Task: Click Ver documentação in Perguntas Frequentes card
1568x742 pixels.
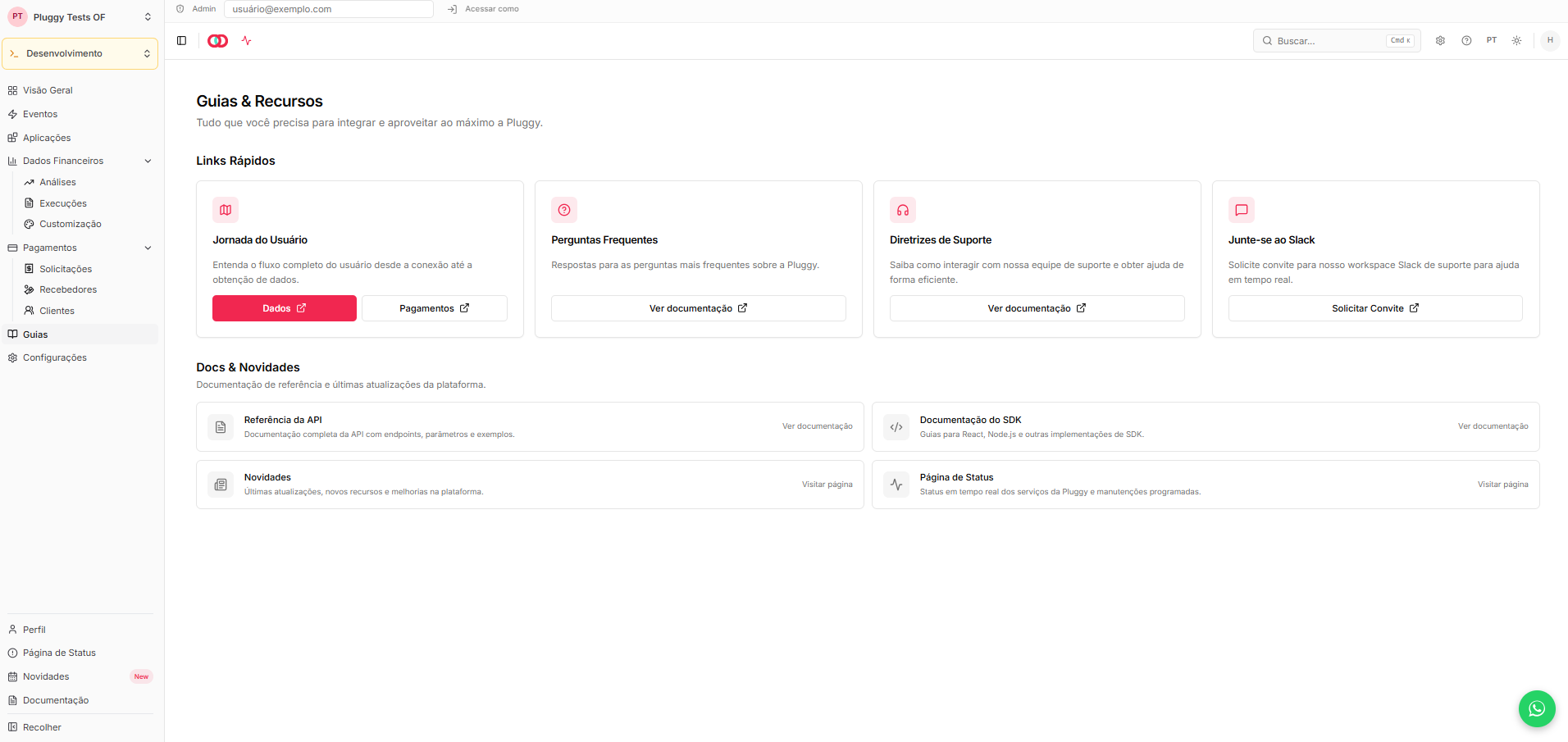Action: pyautogui.click(x=698, y=308)
